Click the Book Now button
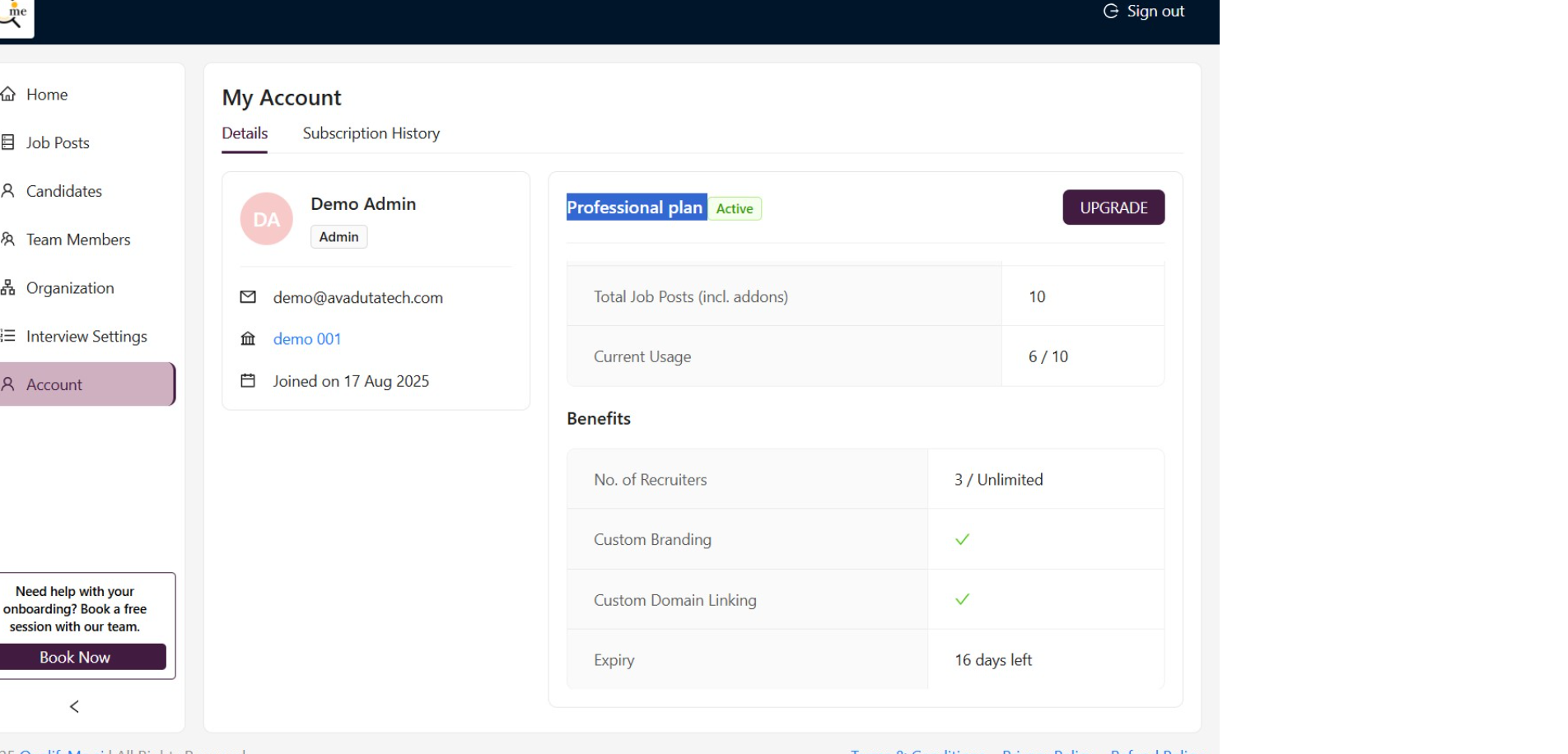Image resolution: width=1568 pixels, height=754 pixels. (x=75, y=657)
